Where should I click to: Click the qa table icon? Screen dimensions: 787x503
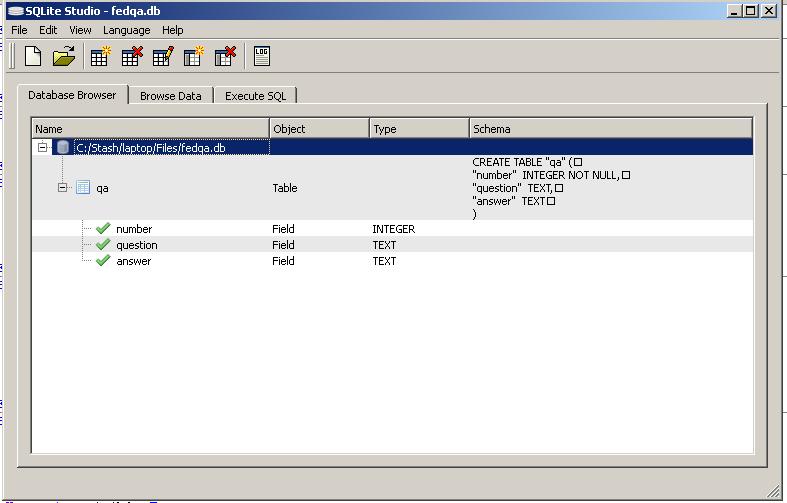point(83,188)
